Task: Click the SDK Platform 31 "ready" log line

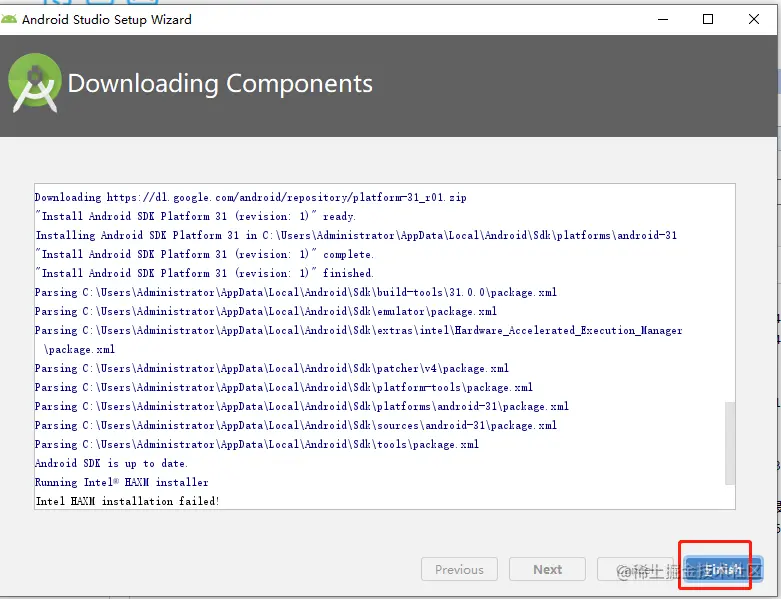Action: coord(195,216)
